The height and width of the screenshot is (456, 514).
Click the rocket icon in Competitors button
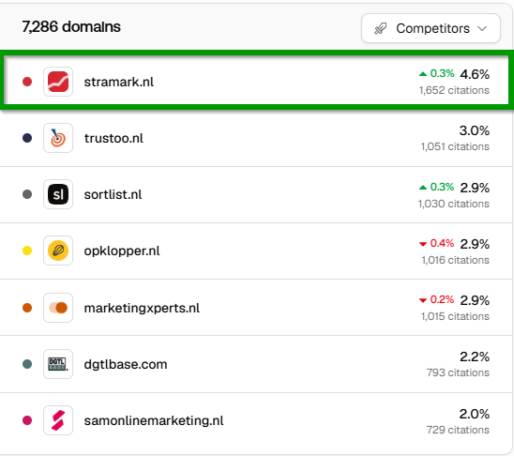380,28
